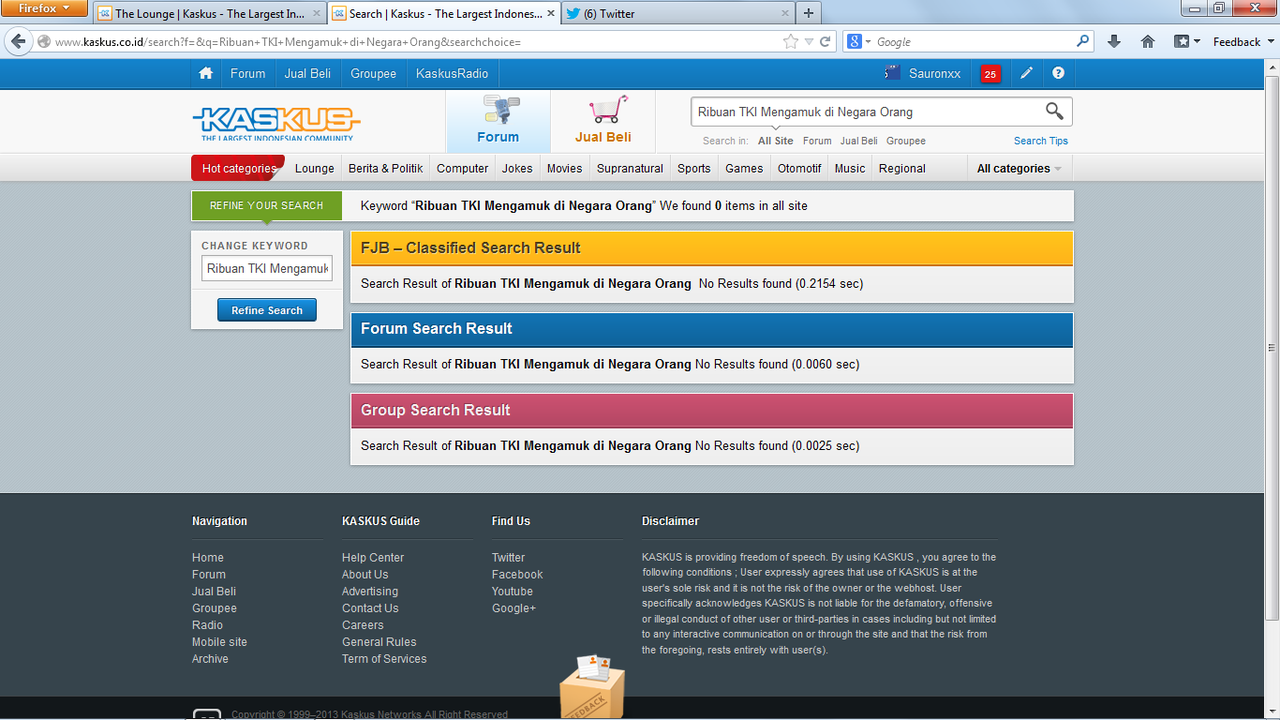The width and height of the screenshot is (1280, 720).
Task: Click the Kaskus home icon in top bar
Action: (x=206, y=73)
